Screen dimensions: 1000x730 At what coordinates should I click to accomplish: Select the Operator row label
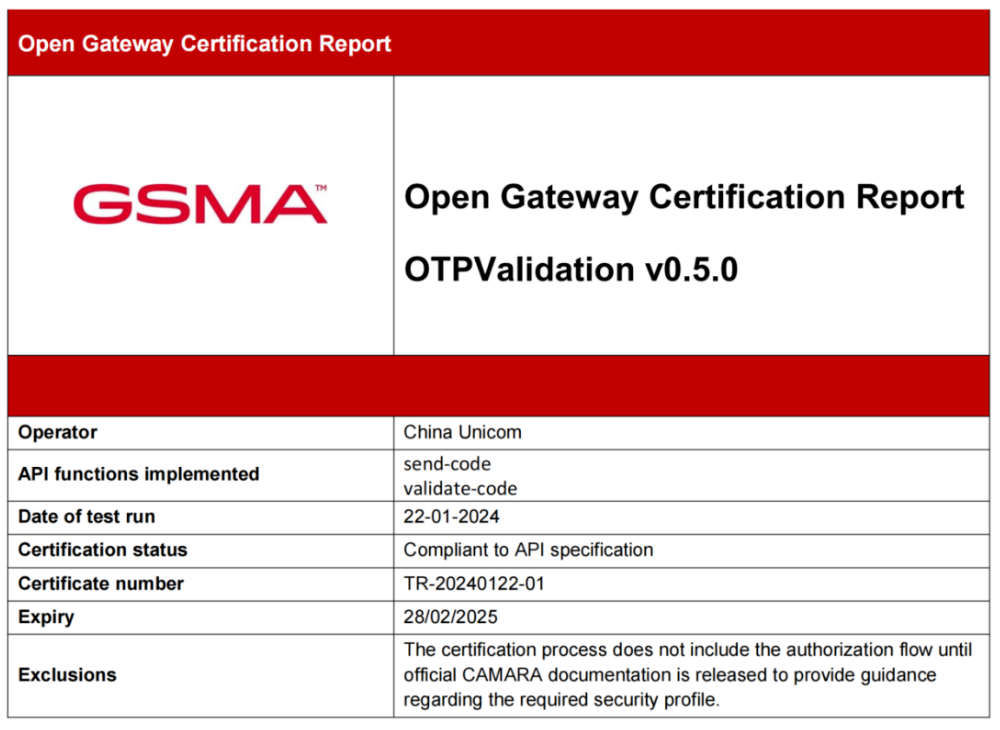58,433
